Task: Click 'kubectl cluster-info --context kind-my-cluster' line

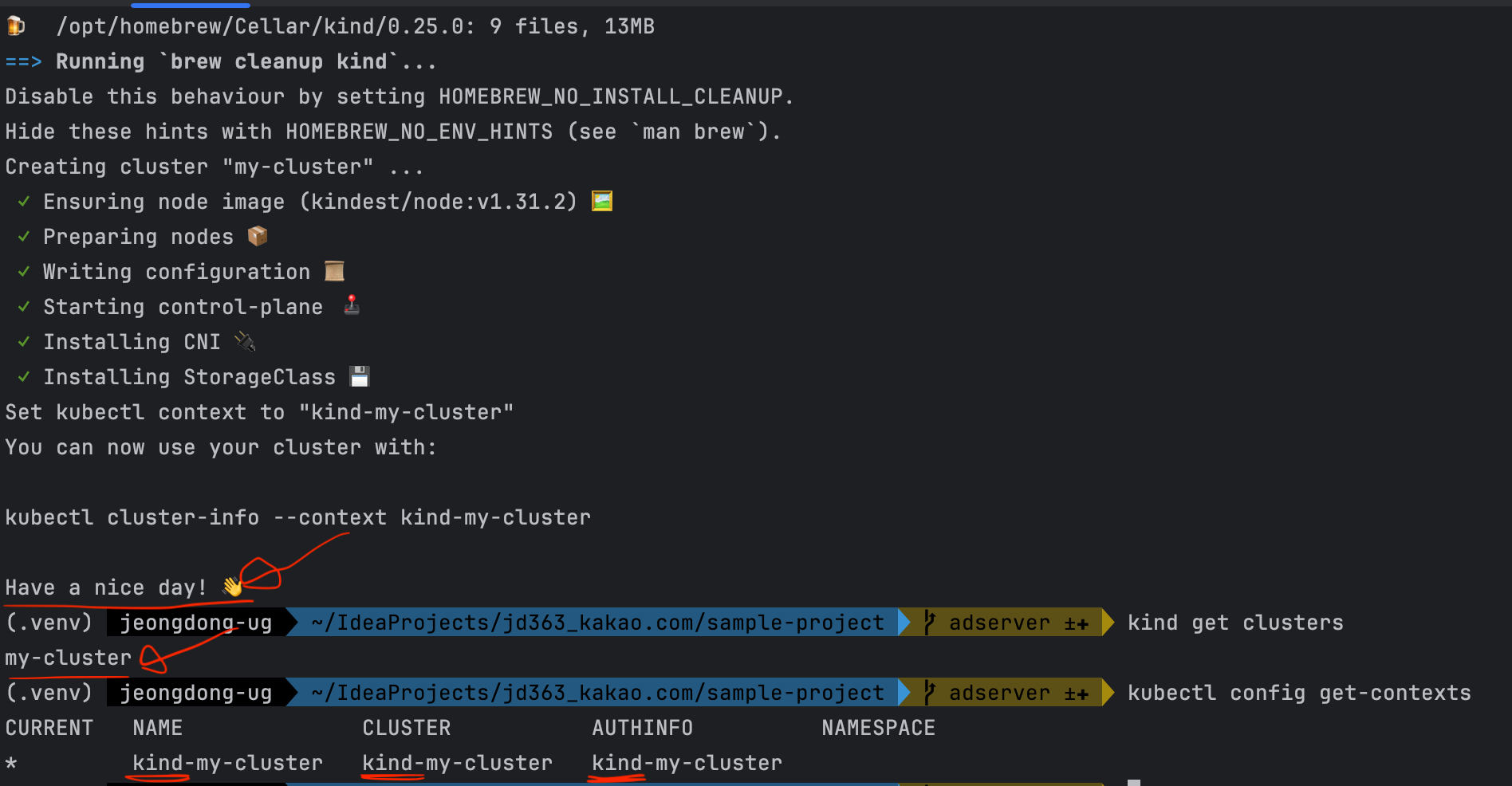Action: pyautogui.click(x=298, y=517)
